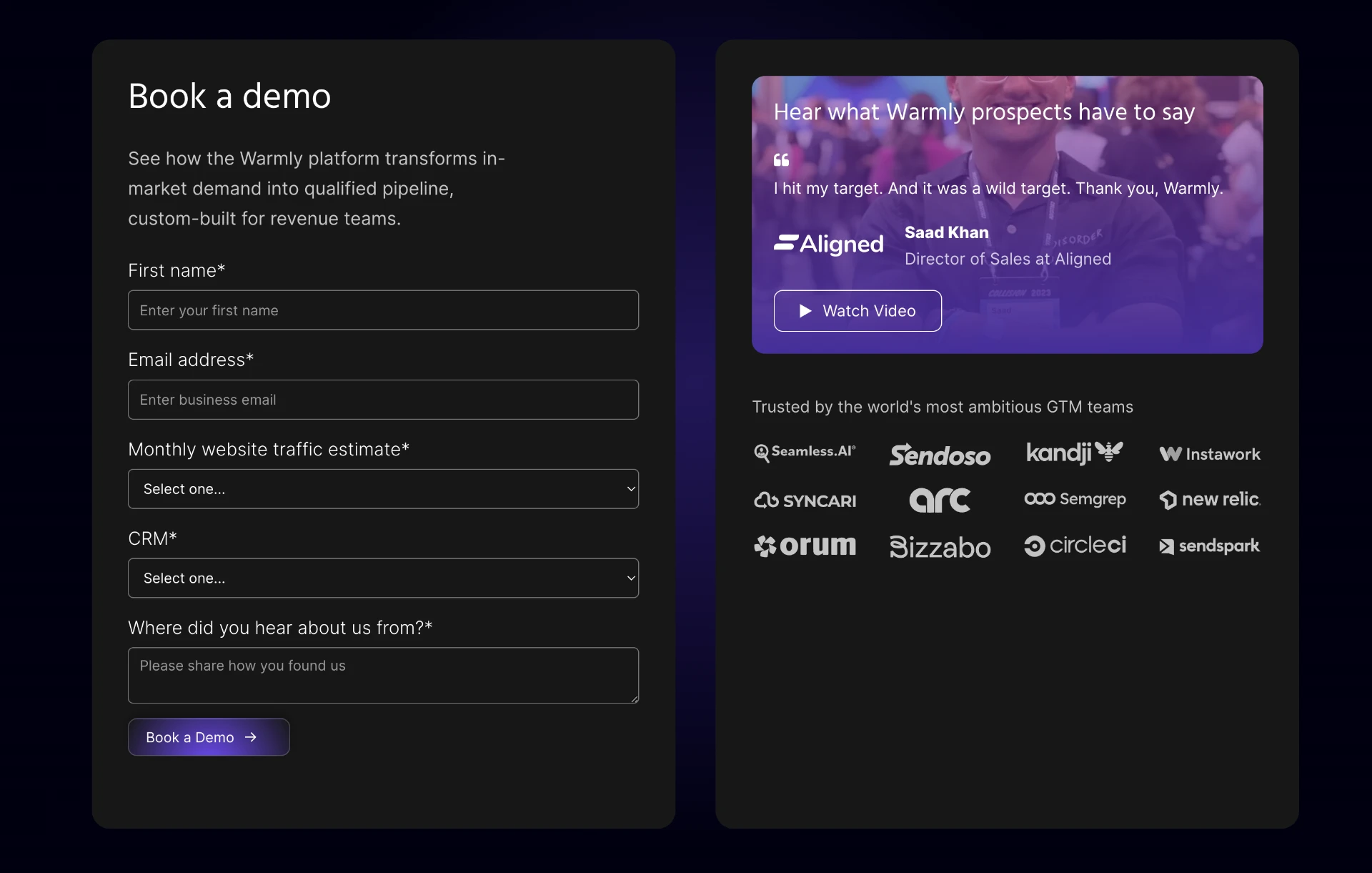Image resolution: width=1372 pixels, height=873 pixels.
Task: Submit with Book a Demo button
Action: click(209, 737)
